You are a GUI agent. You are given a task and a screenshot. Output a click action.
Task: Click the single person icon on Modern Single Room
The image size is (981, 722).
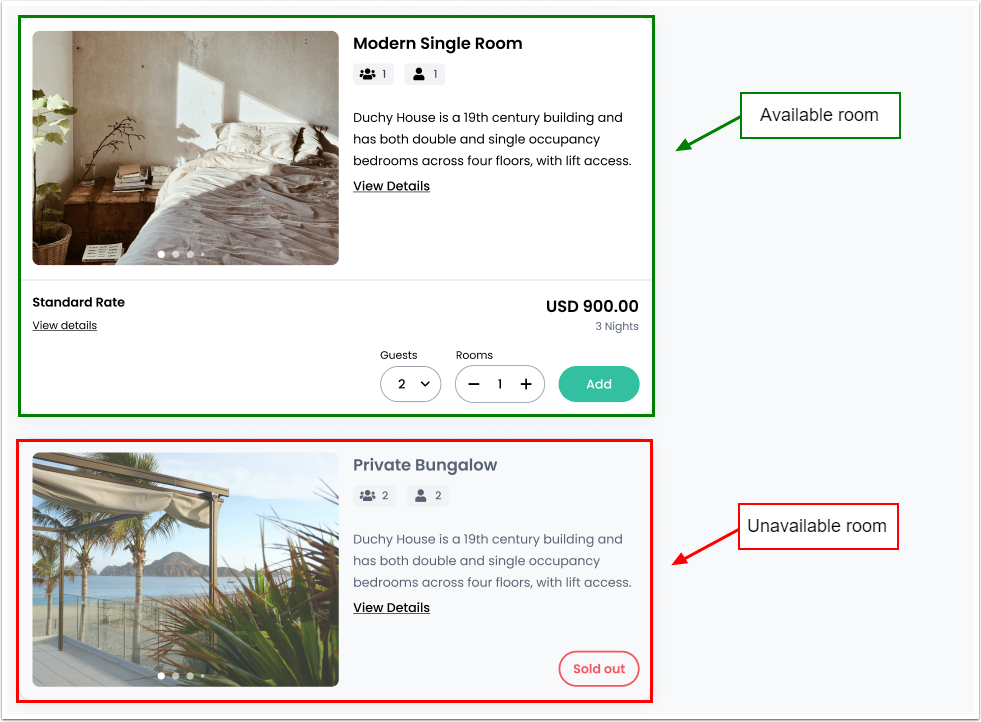coord(419,74)
